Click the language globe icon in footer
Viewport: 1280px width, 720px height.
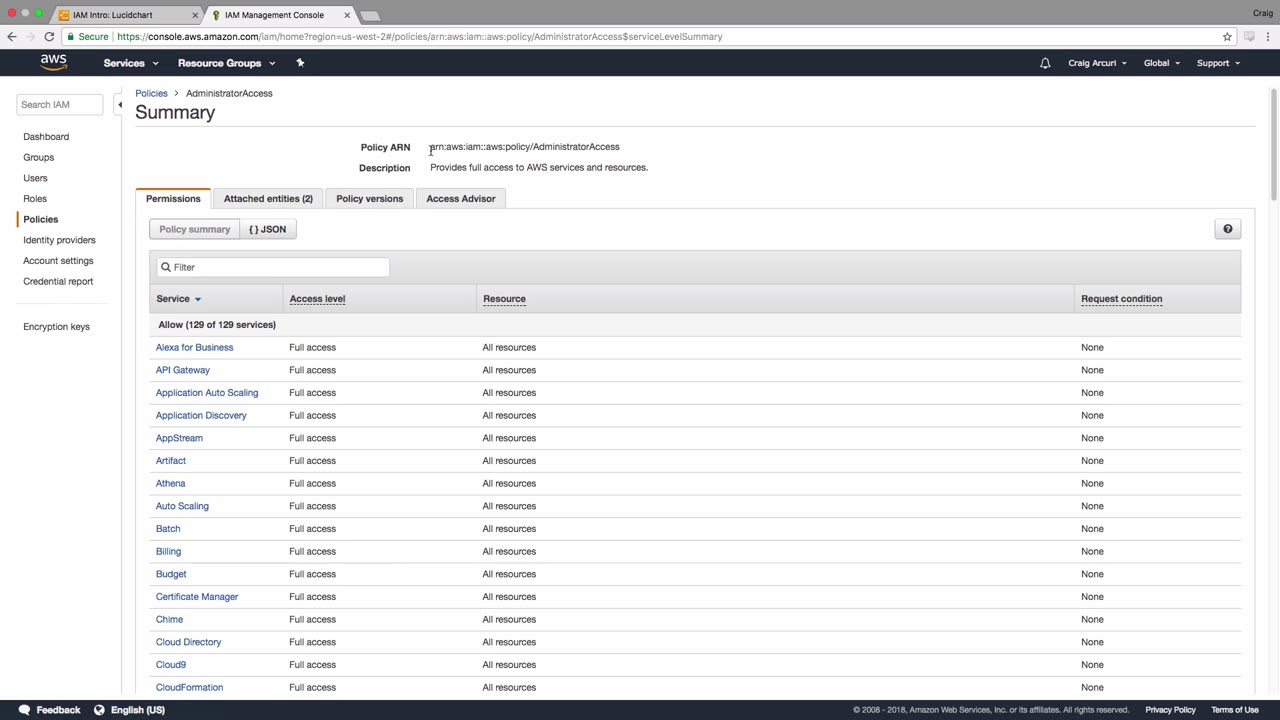[99, 710]
